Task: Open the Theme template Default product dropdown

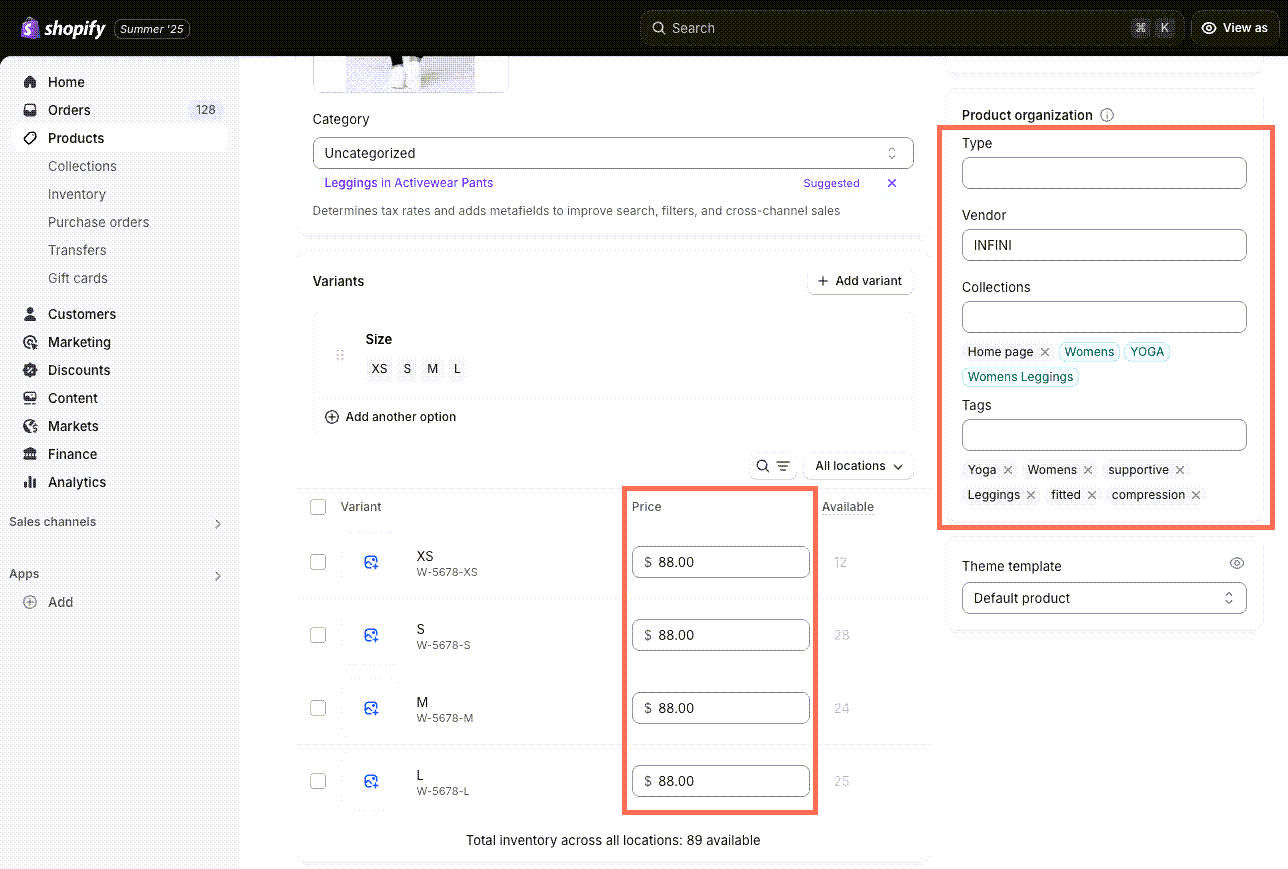Action: 1103,598
